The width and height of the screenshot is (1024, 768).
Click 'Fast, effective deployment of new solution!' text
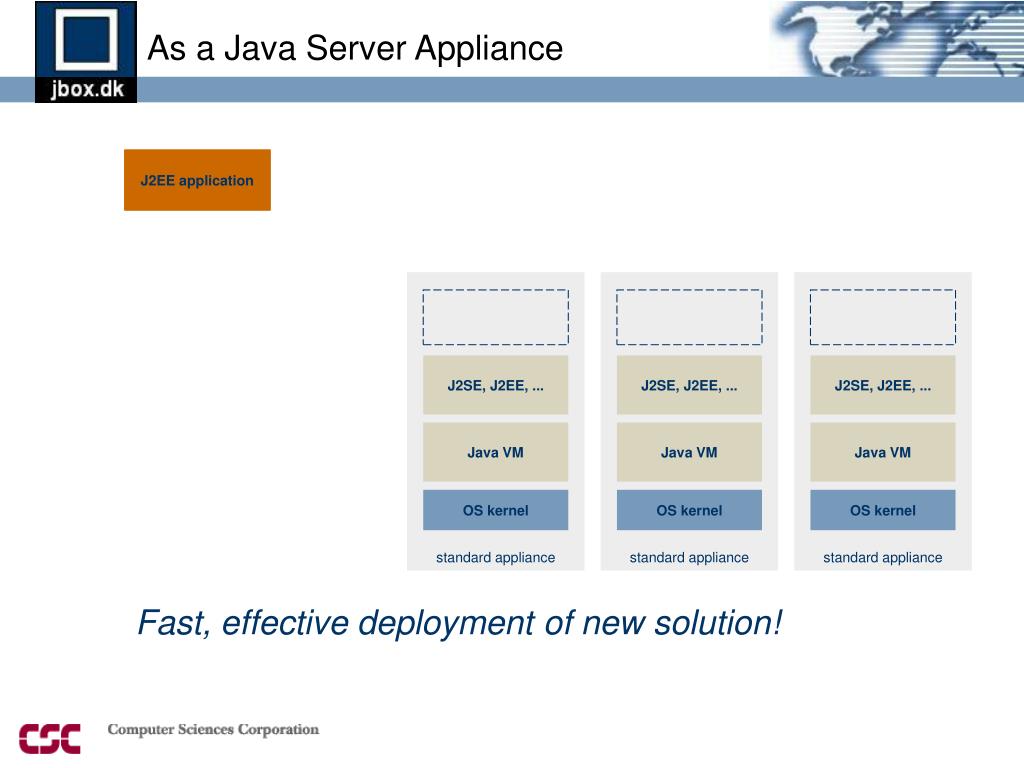point(460,623)
